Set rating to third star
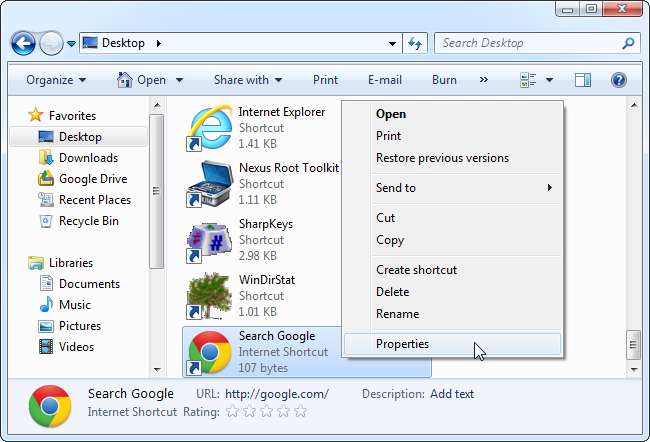This screenshot has width=650, height=442. pos(267,412)
